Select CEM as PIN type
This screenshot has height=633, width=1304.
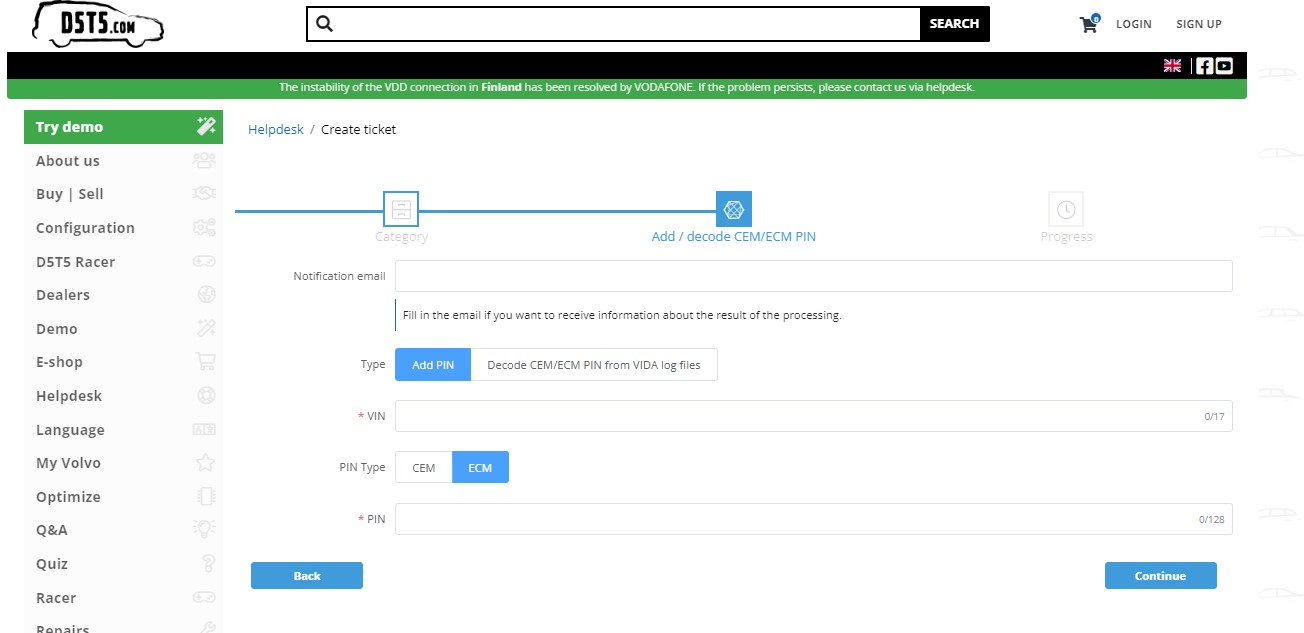(x=424, y=467)
